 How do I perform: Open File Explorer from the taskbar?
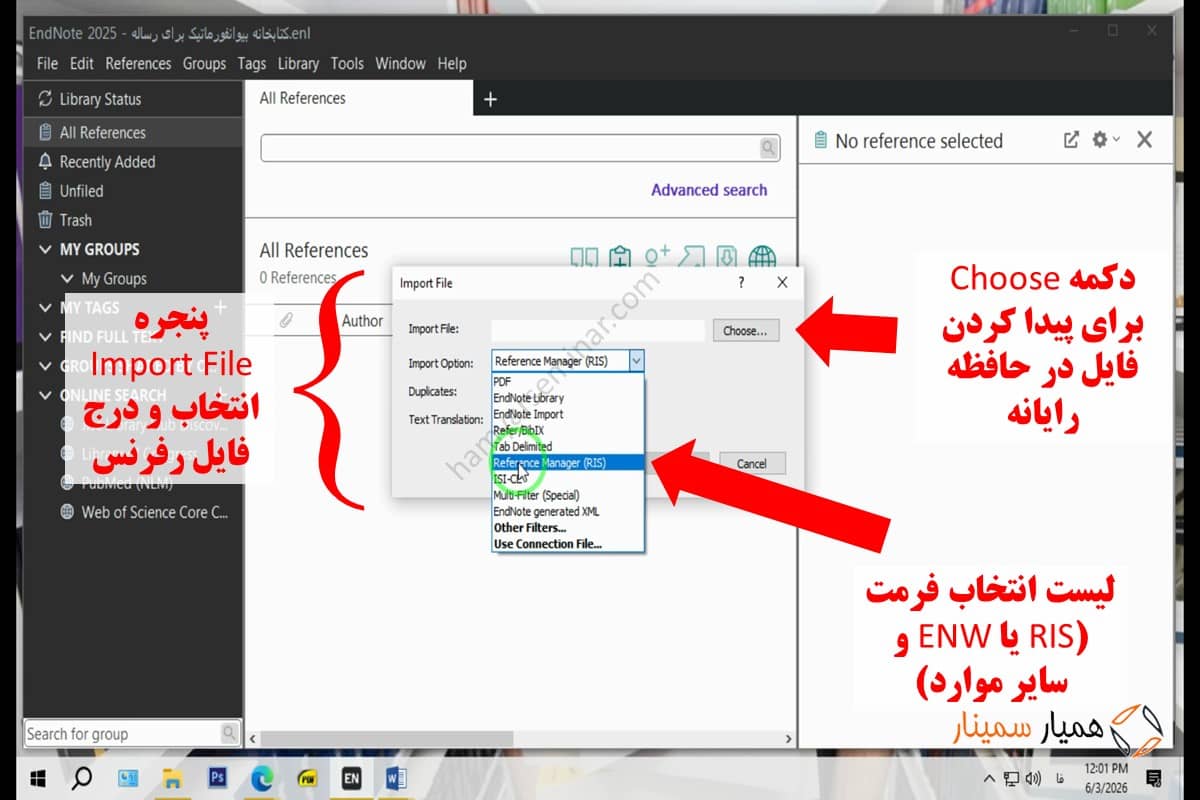point(173,777)
